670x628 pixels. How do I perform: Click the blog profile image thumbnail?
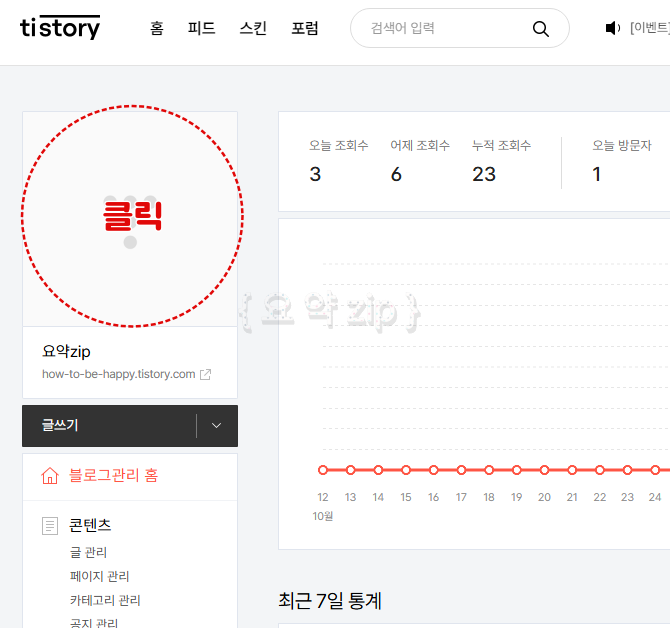[x=130, y=219]
